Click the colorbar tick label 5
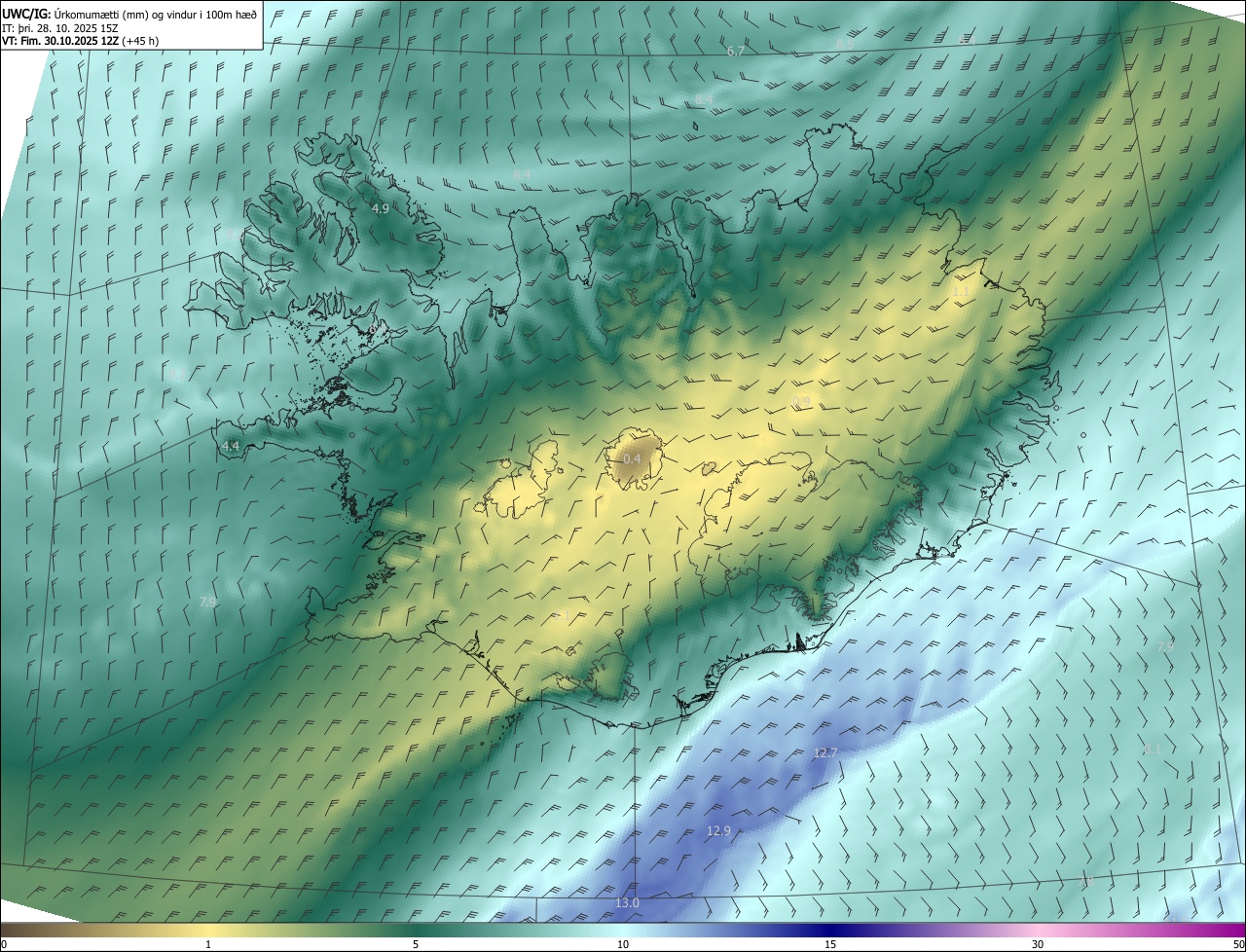The height and width of the screenshot is (952, 1246). pos(416,944)
